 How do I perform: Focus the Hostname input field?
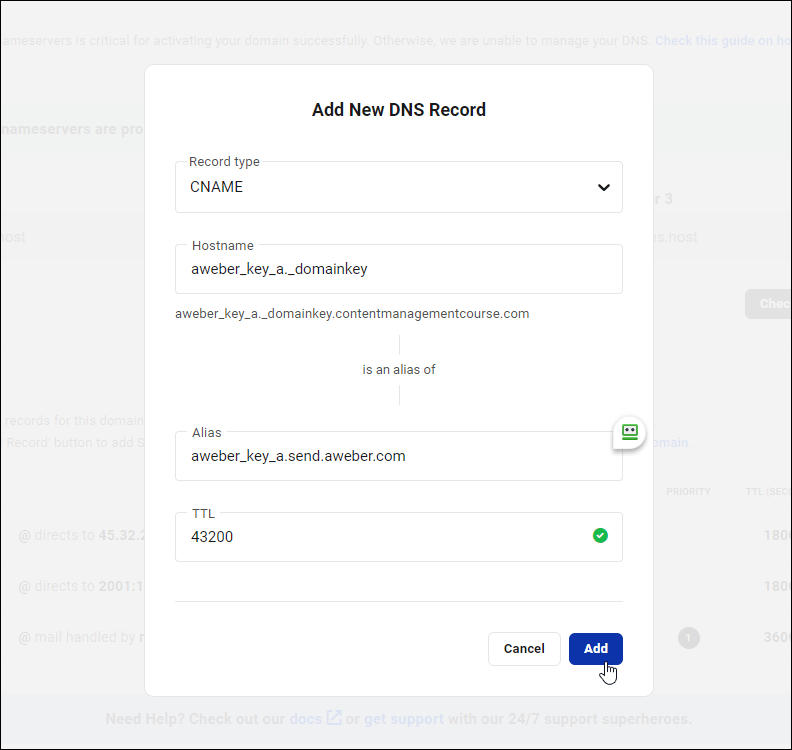pos(399,269)
